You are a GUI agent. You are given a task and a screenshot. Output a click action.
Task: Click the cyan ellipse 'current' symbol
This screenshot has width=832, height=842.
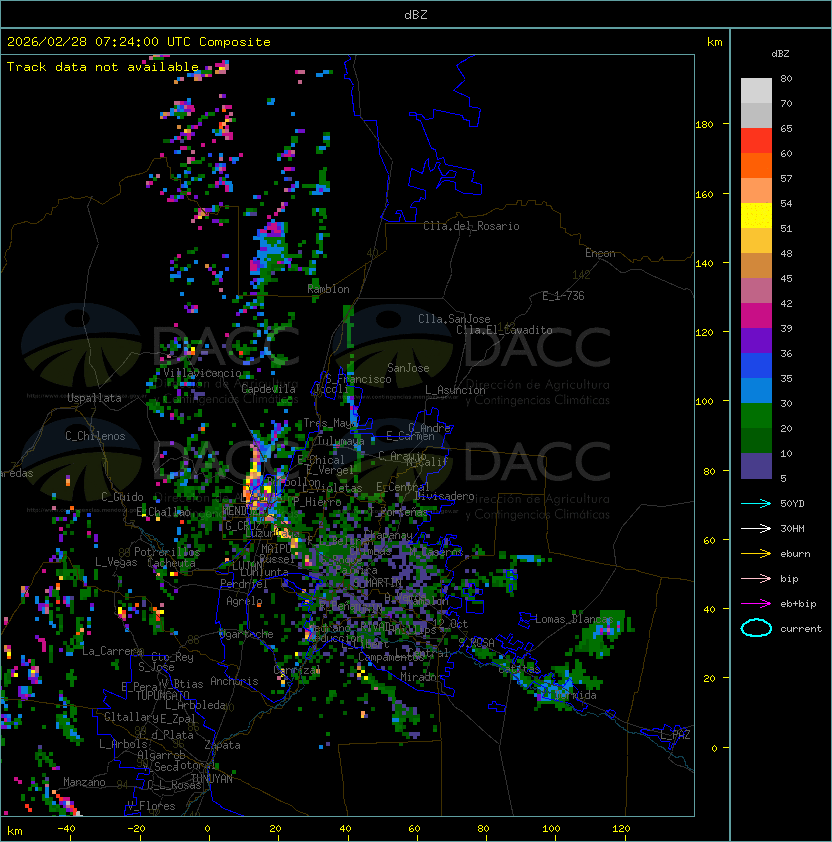[756, 628]
